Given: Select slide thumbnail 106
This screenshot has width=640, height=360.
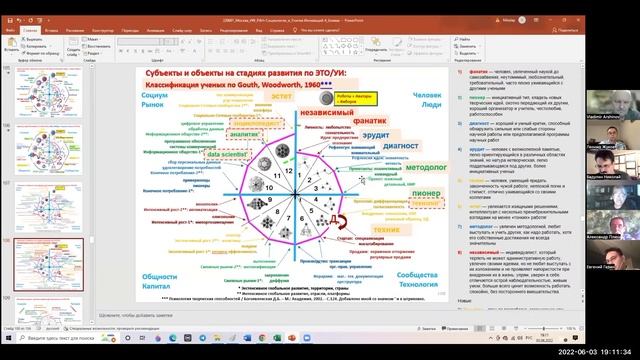Looking at the screenshot, I should (x=49, y=150).
